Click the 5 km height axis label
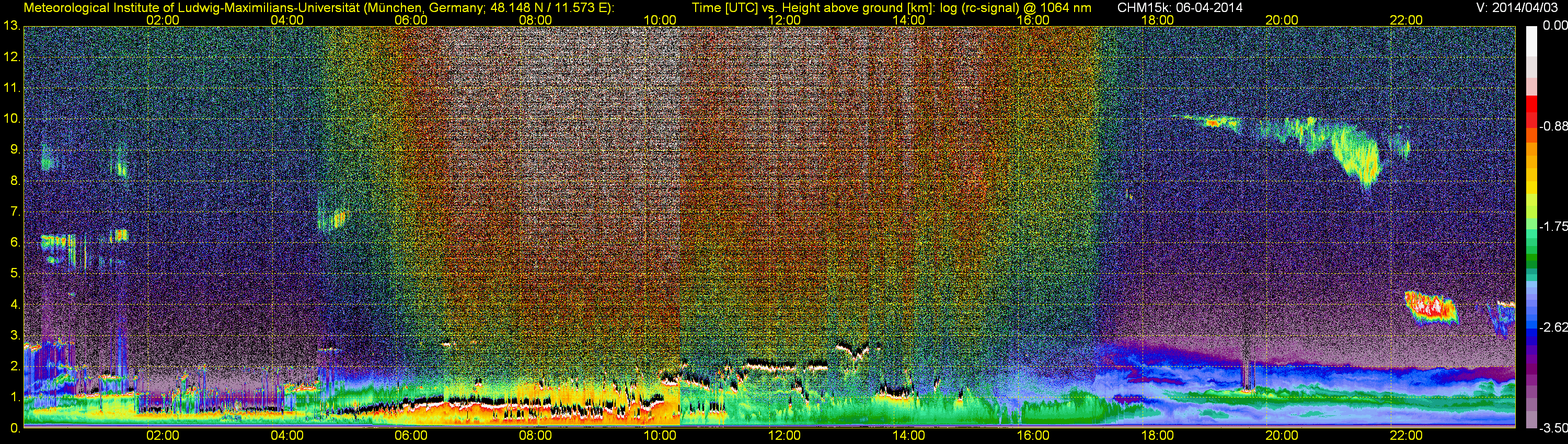 [15, 274]
